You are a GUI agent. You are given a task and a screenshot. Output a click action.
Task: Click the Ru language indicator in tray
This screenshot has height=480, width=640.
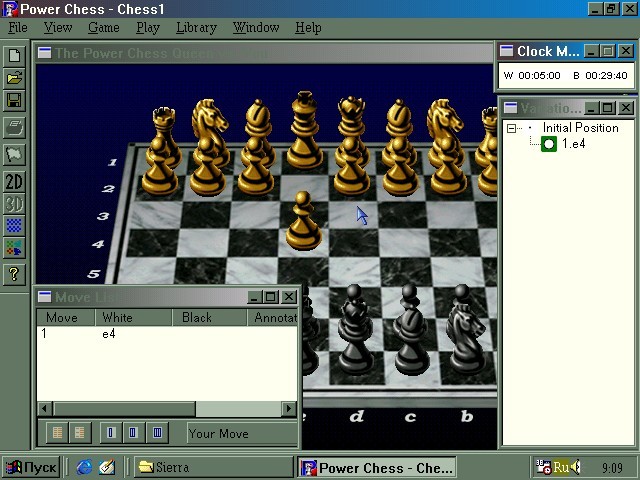560,467
